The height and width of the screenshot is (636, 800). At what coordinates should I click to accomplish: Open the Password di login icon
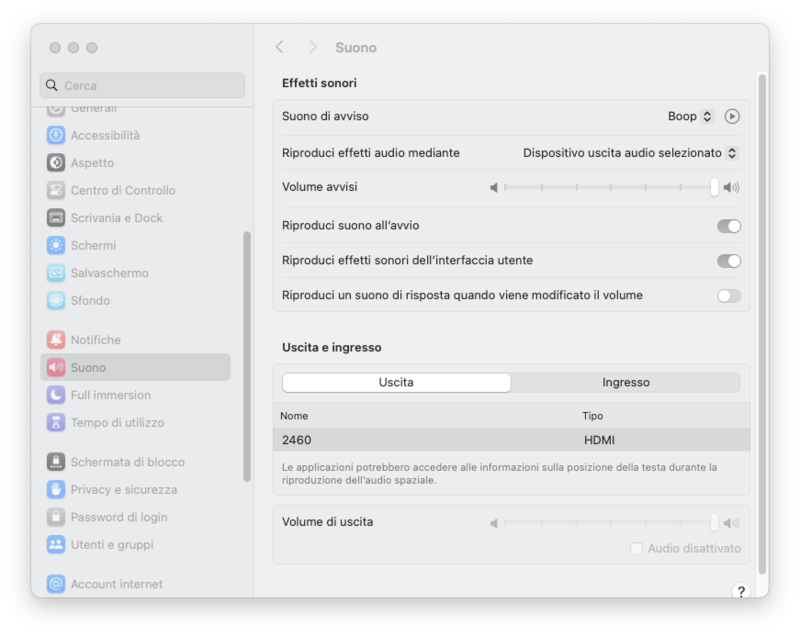pyautogui.click(x=56, y=517)
